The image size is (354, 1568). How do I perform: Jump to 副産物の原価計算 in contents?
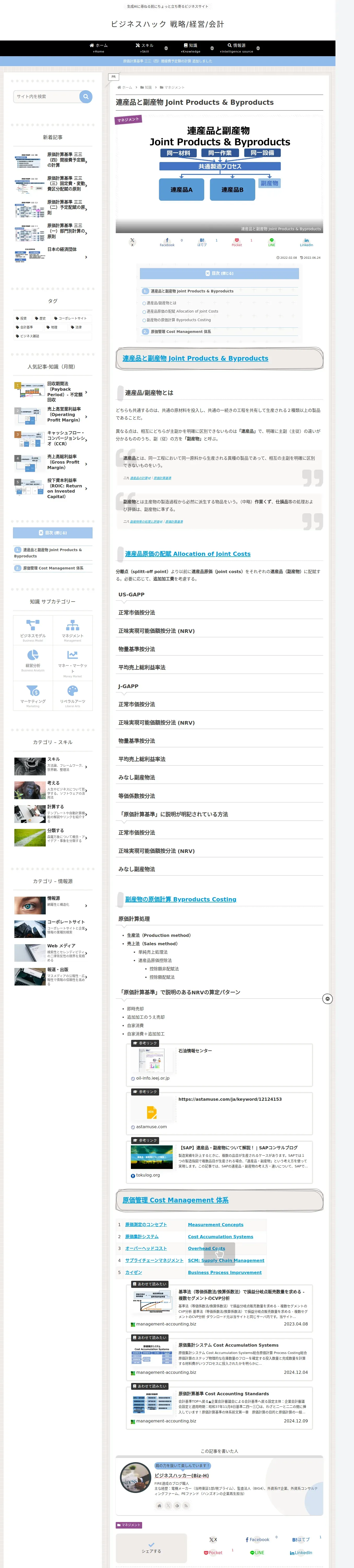click(178, 320)
